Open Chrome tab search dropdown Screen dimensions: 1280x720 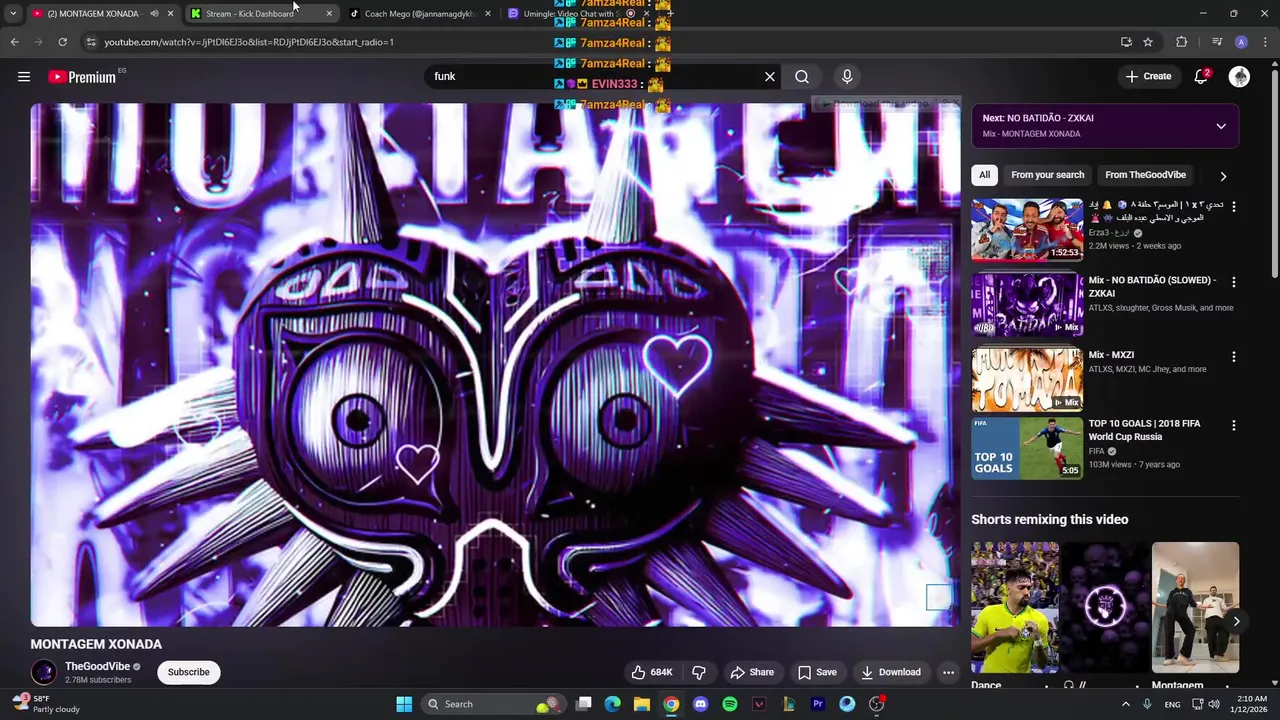pyautogui.click(x=12, y=14)
